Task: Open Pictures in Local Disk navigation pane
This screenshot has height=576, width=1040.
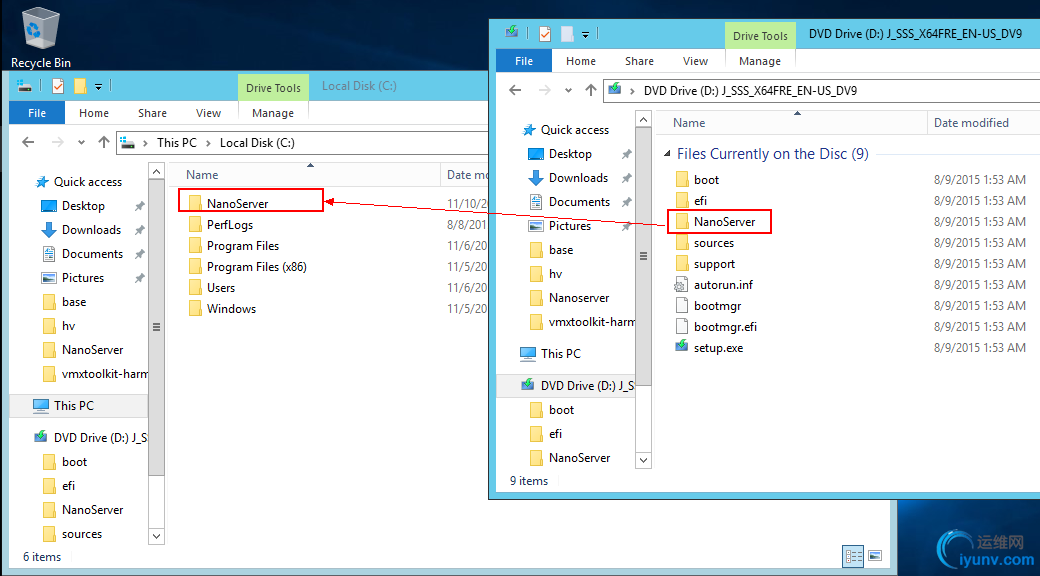Action: coord(82,277)
